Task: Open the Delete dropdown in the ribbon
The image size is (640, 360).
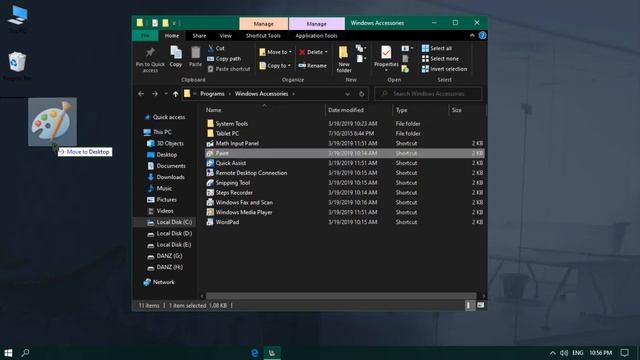Action: [313, 52]
